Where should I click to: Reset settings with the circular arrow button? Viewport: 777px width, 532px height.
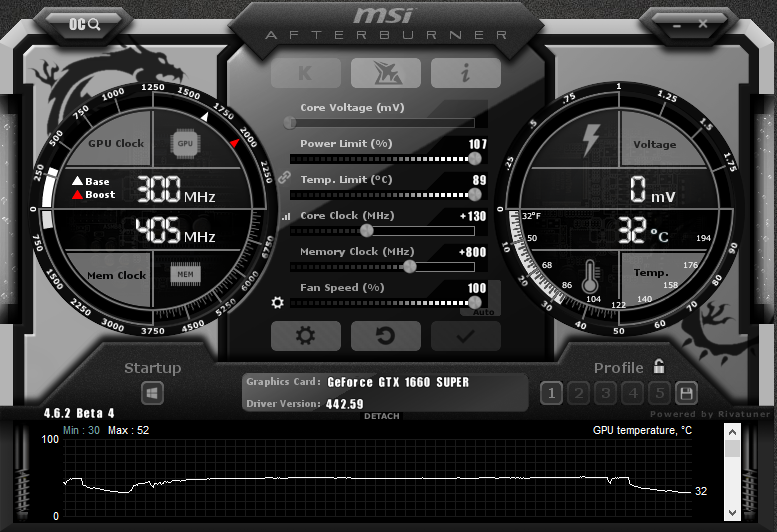(x=385, y=336)
